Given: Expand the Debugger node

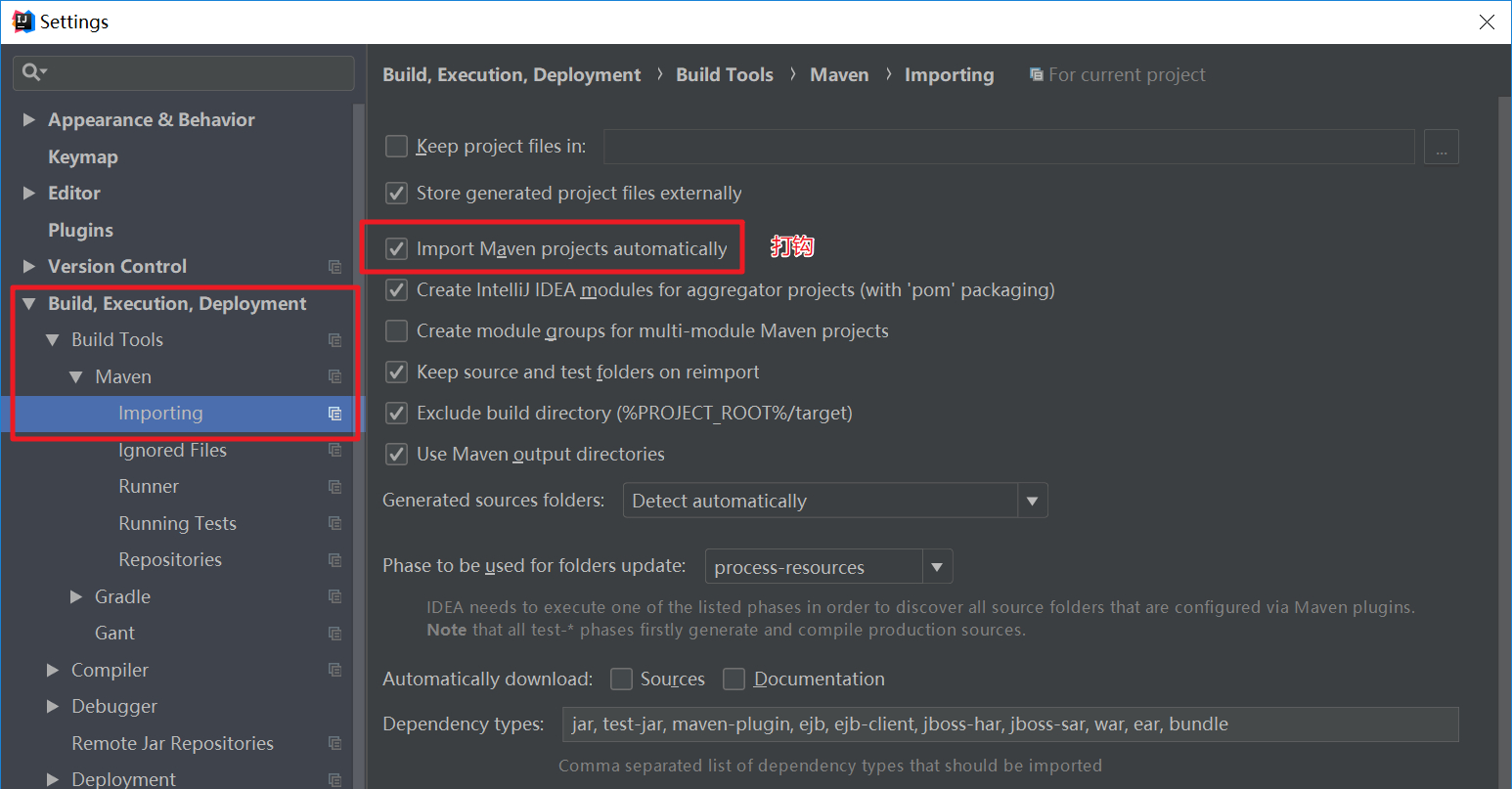Looking at the screenshot, I should click(x=53, y=707).
